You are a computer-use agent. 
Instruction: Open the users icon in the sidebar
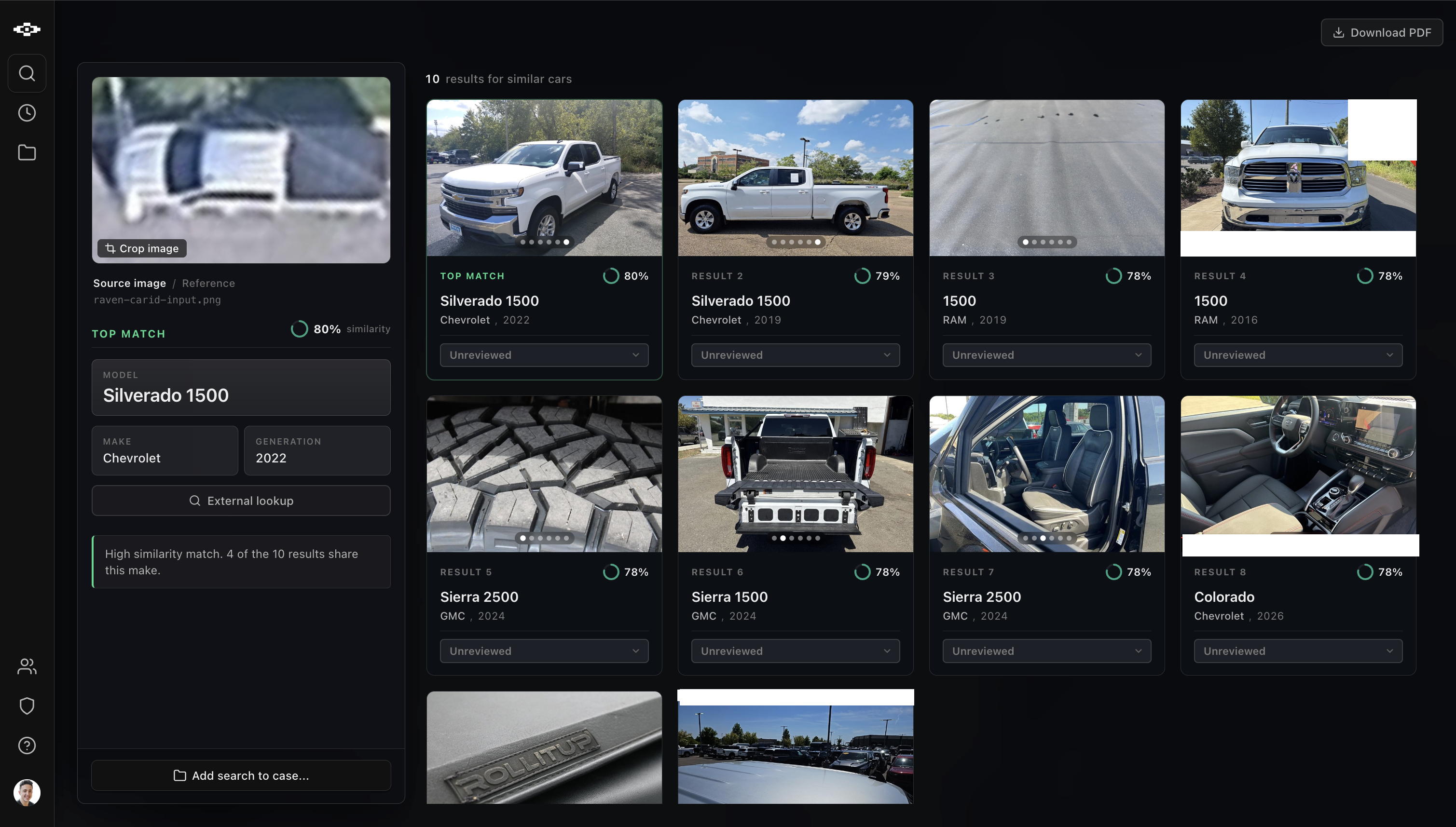click(27, 666)
